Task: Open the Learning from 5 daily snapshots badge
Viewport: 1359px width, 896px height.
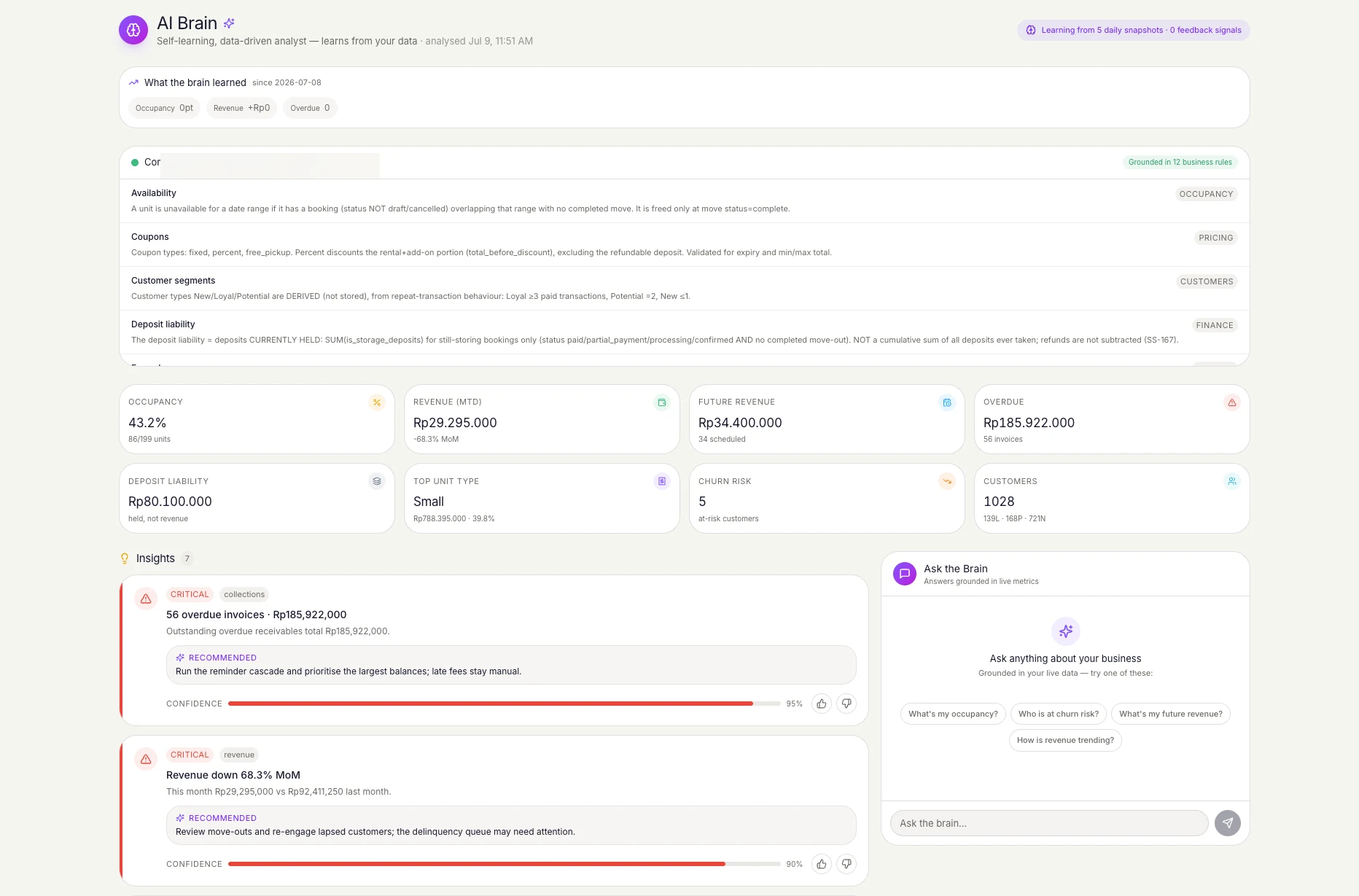Action: coord(1134,30)
